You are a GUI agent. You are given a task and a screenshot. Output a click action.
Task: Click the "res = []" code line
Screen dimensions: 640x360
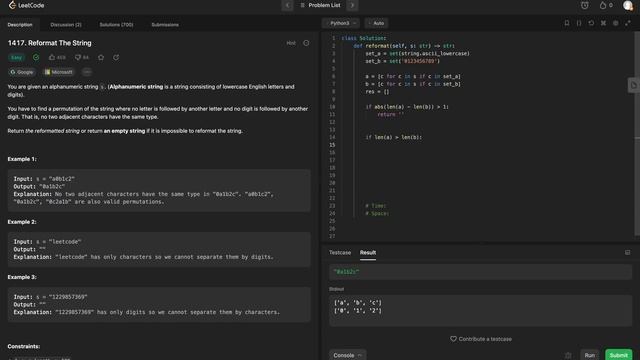coord(377,92)
